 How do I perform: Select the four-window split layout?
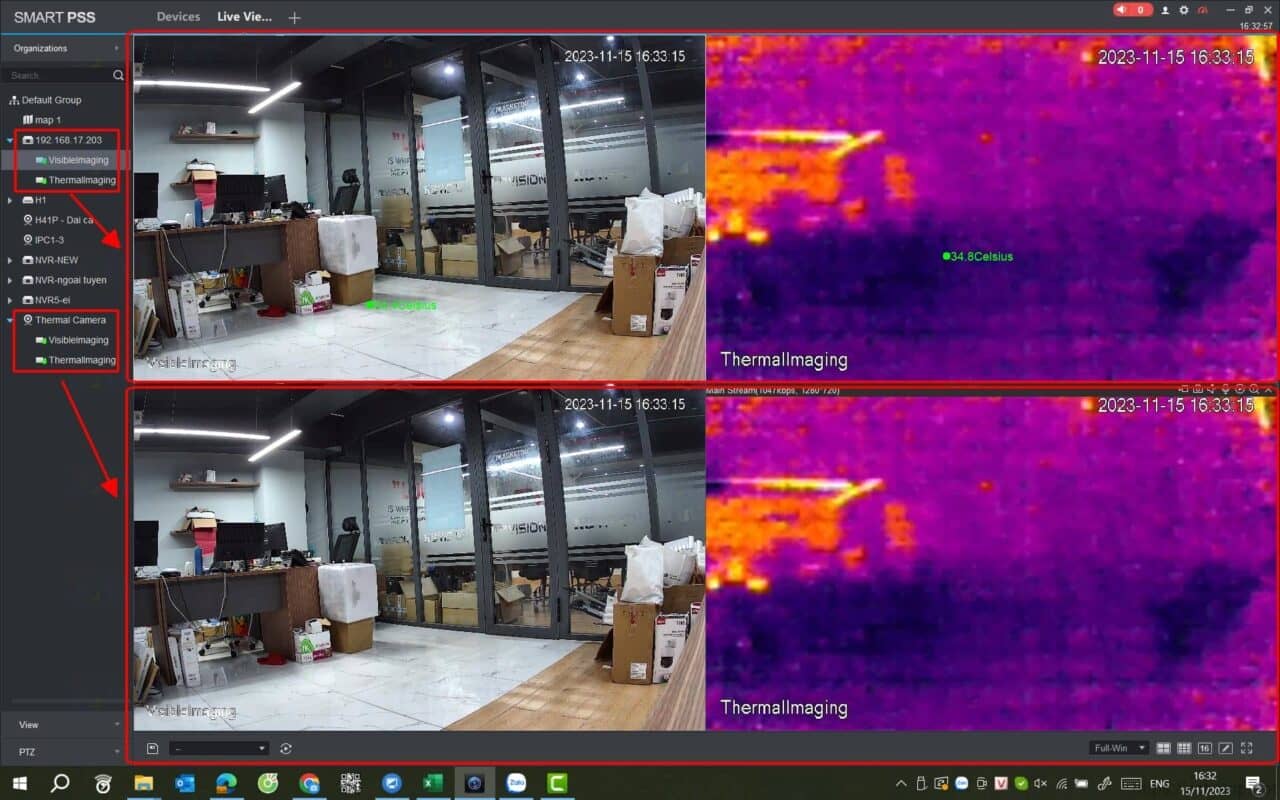pos(1163,748)
